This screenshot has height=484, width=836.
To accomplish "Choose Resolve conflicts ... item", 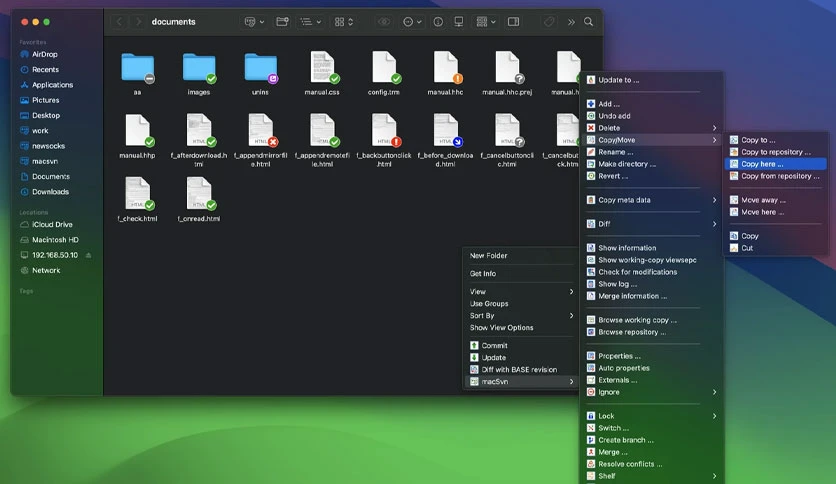I will tap(652, 464).
